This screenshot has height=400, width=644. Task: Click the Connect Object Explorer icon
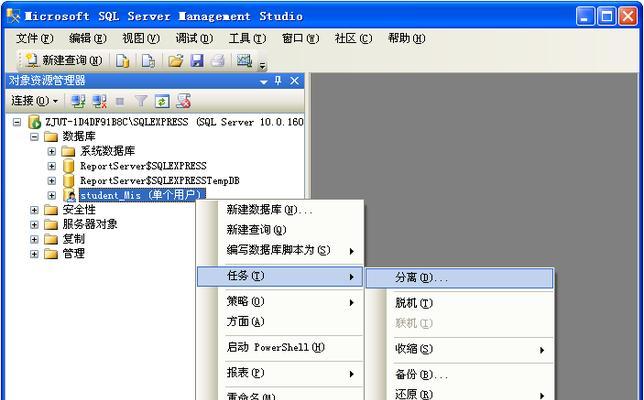(78, 101)
